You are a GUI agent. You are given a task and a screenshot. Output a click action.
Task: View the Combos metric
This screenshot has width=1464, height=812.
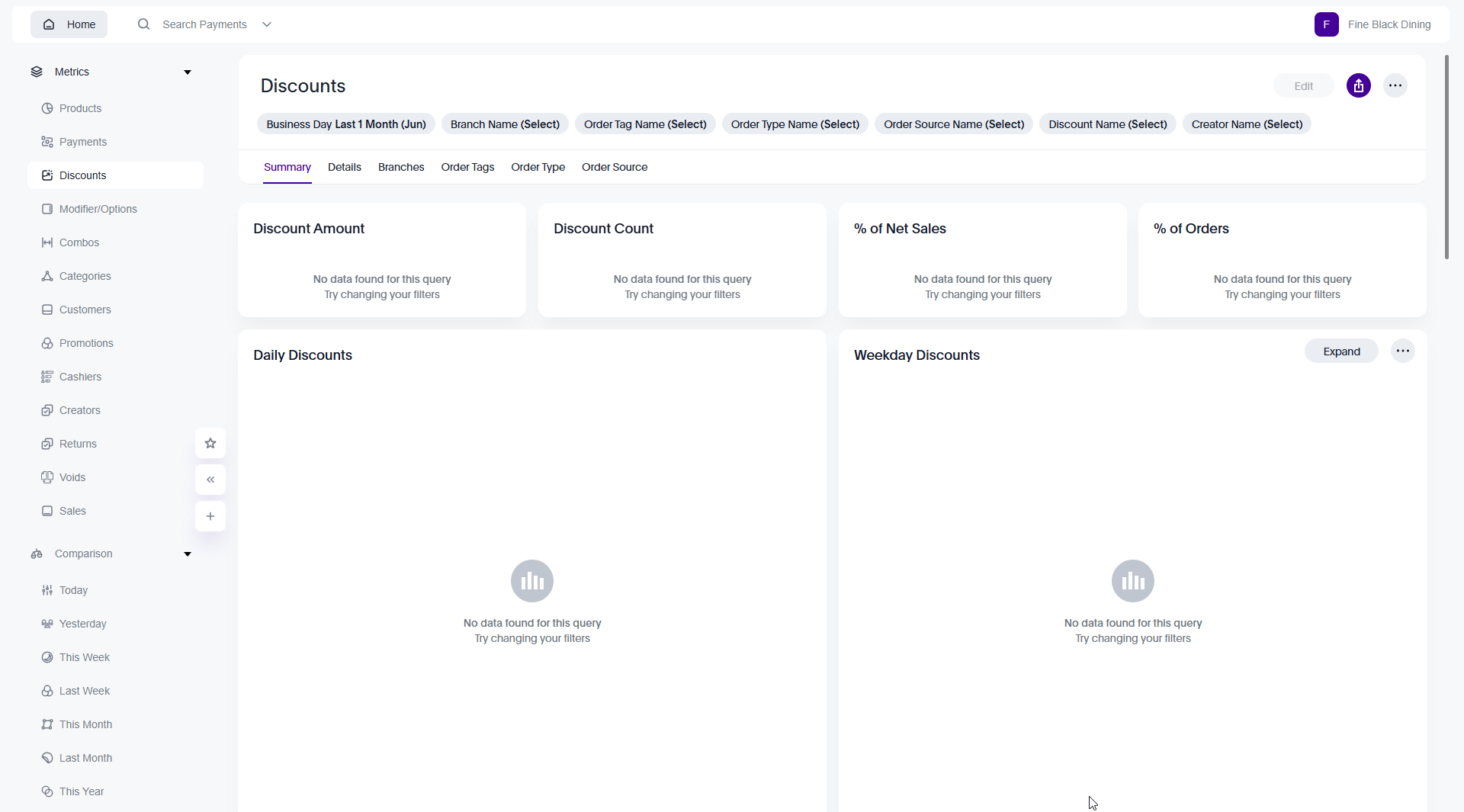(79, 242)
